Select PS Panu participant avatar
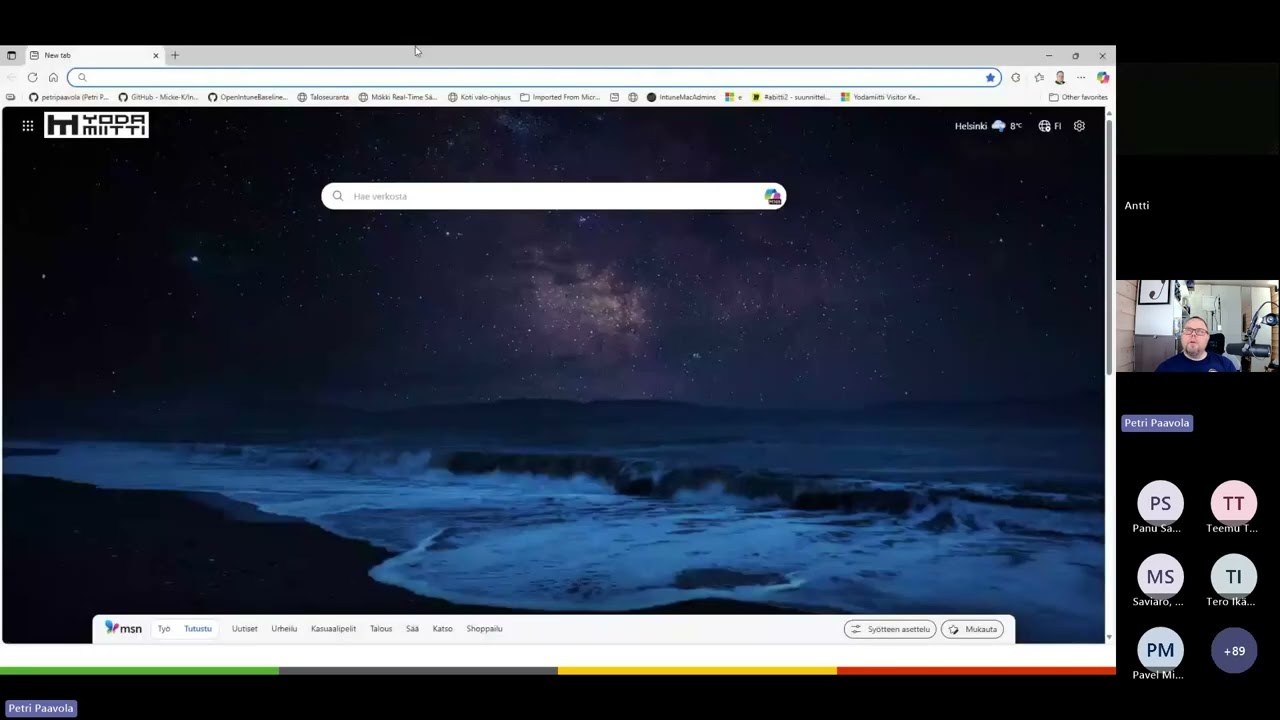The width and height of the screenshot is (1280, 720). click(x=1160, y=503)
